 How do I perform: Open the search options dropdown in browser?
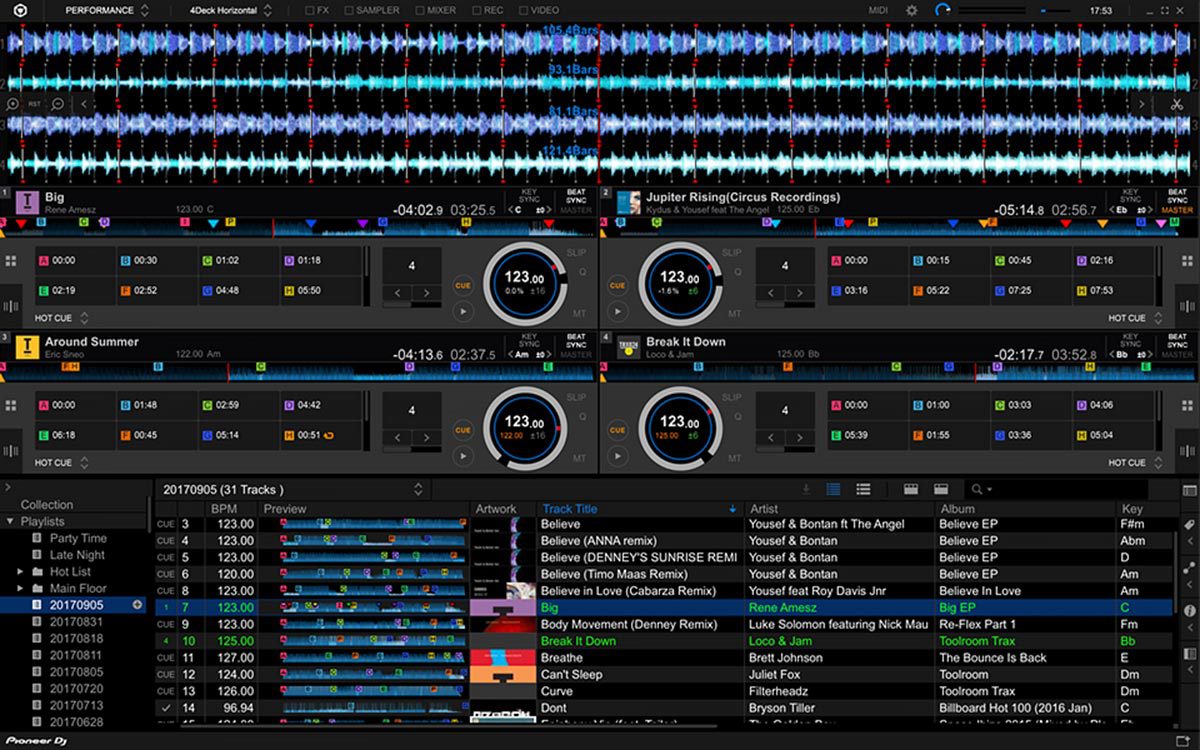[x=981, y=489]
